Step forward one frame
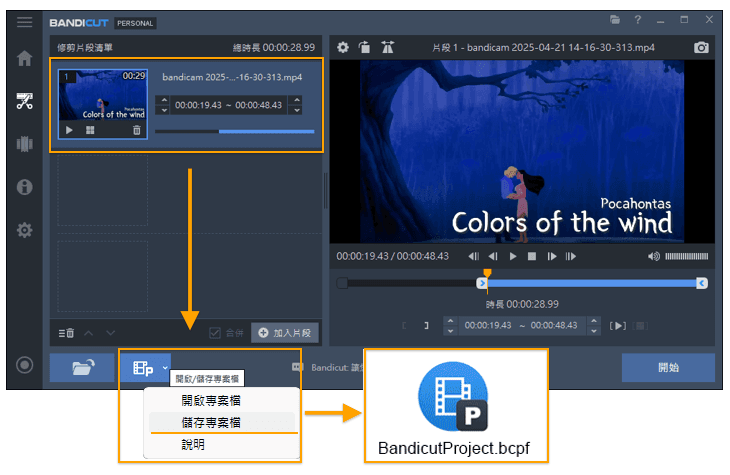This screenshot has width=730, height=475. pyautogui.click(x=552, y=256)
